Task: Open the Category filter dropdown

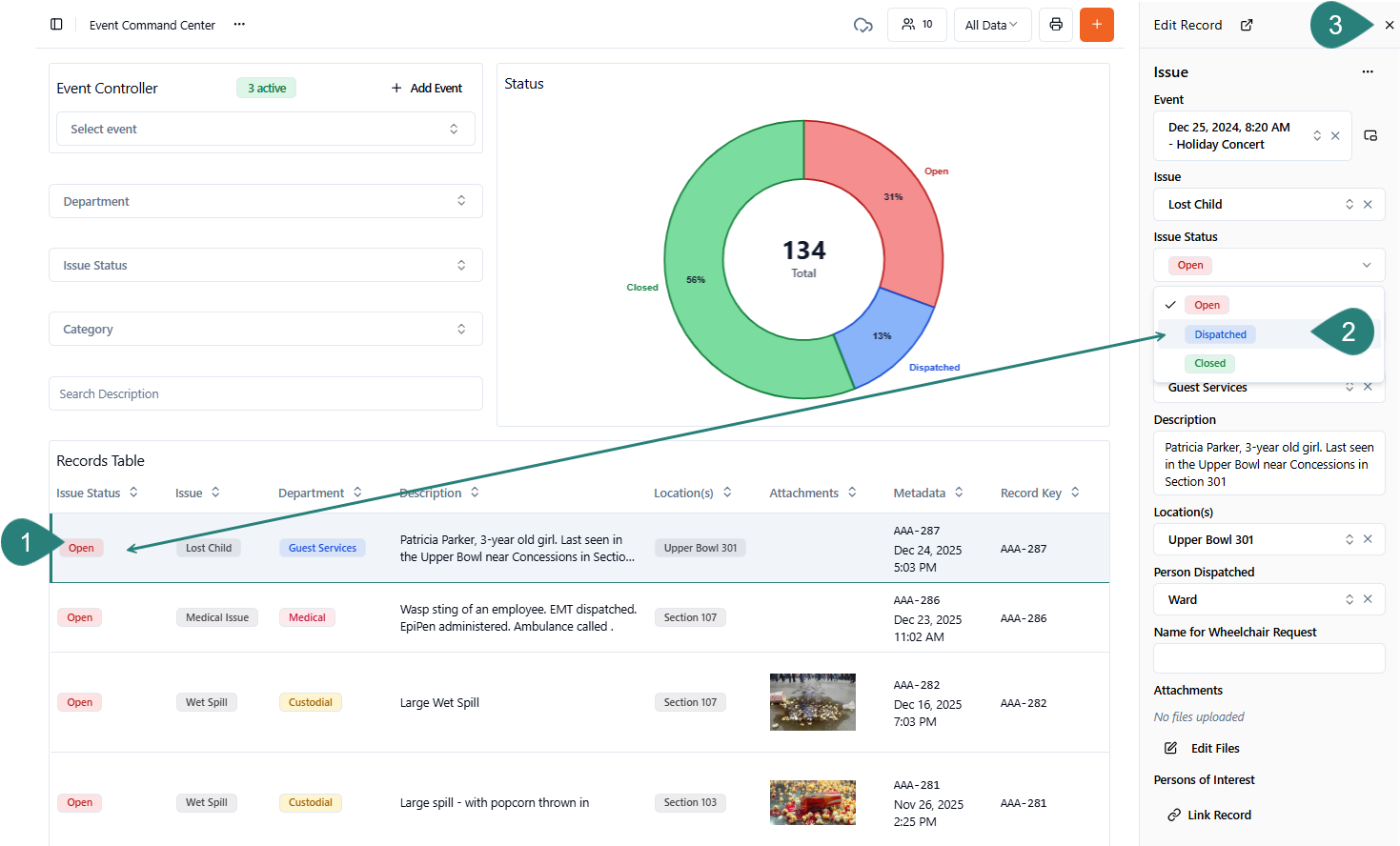Action: [x=265, y=330]
